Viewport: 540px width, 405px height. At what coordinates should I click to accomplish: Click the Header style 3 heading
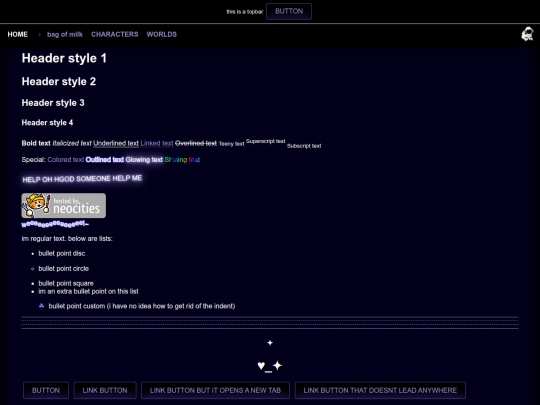[x=53, y=103]
